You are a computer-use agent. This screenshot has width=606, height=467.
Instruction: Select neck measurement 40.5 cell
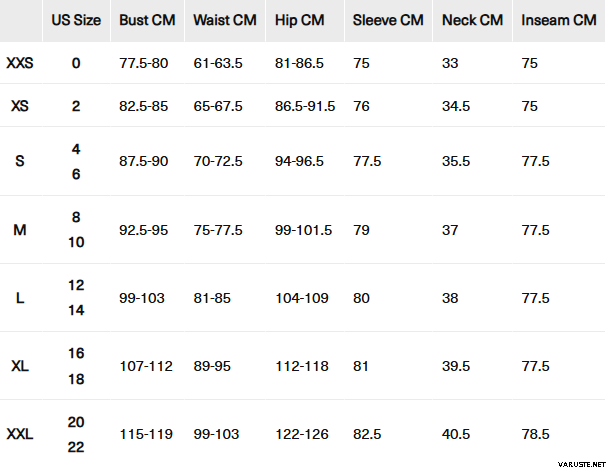456,434
